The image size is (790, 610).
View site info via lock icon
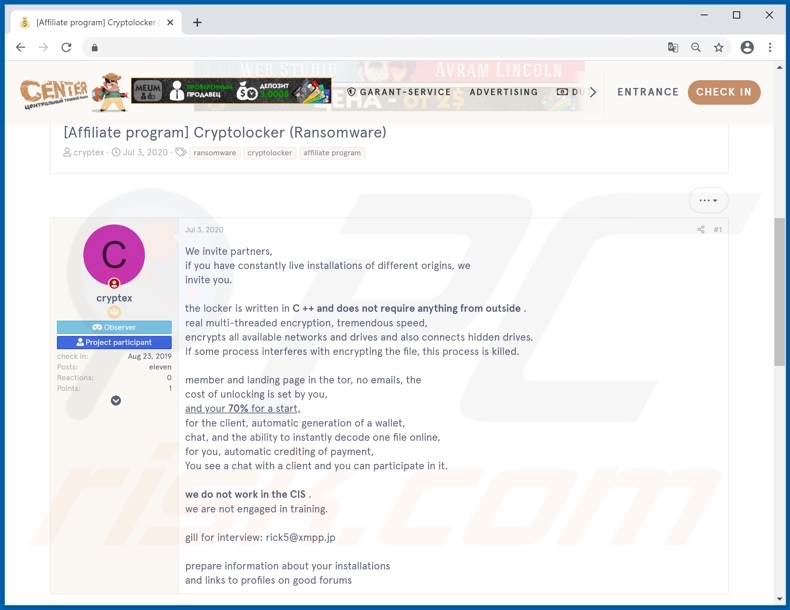(94, 48)
